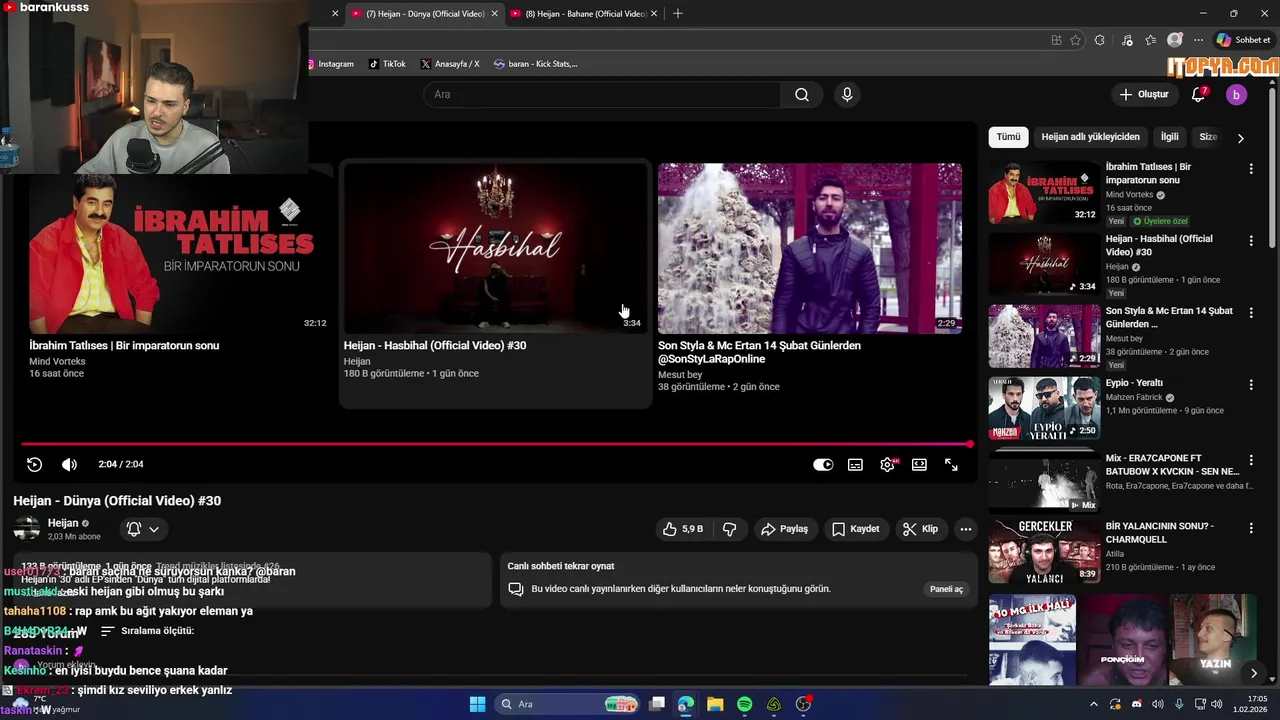Open the Heijan channel avatar
The width and height of the screenshot is (1280, 720).
click(x=27, y=529)
